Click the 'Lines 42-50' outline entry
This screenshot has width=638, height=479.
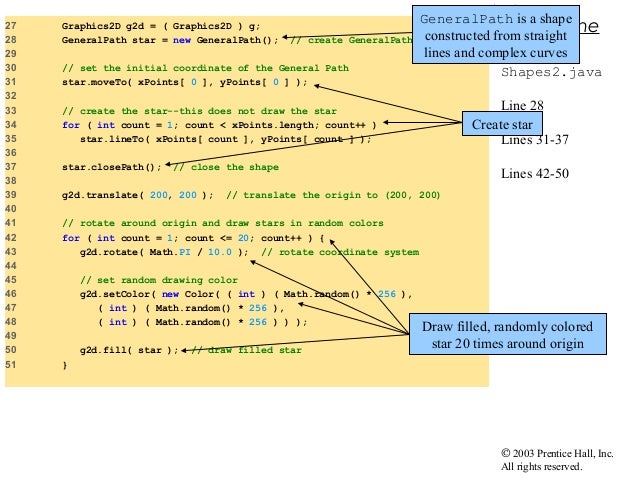coord(535,173)
